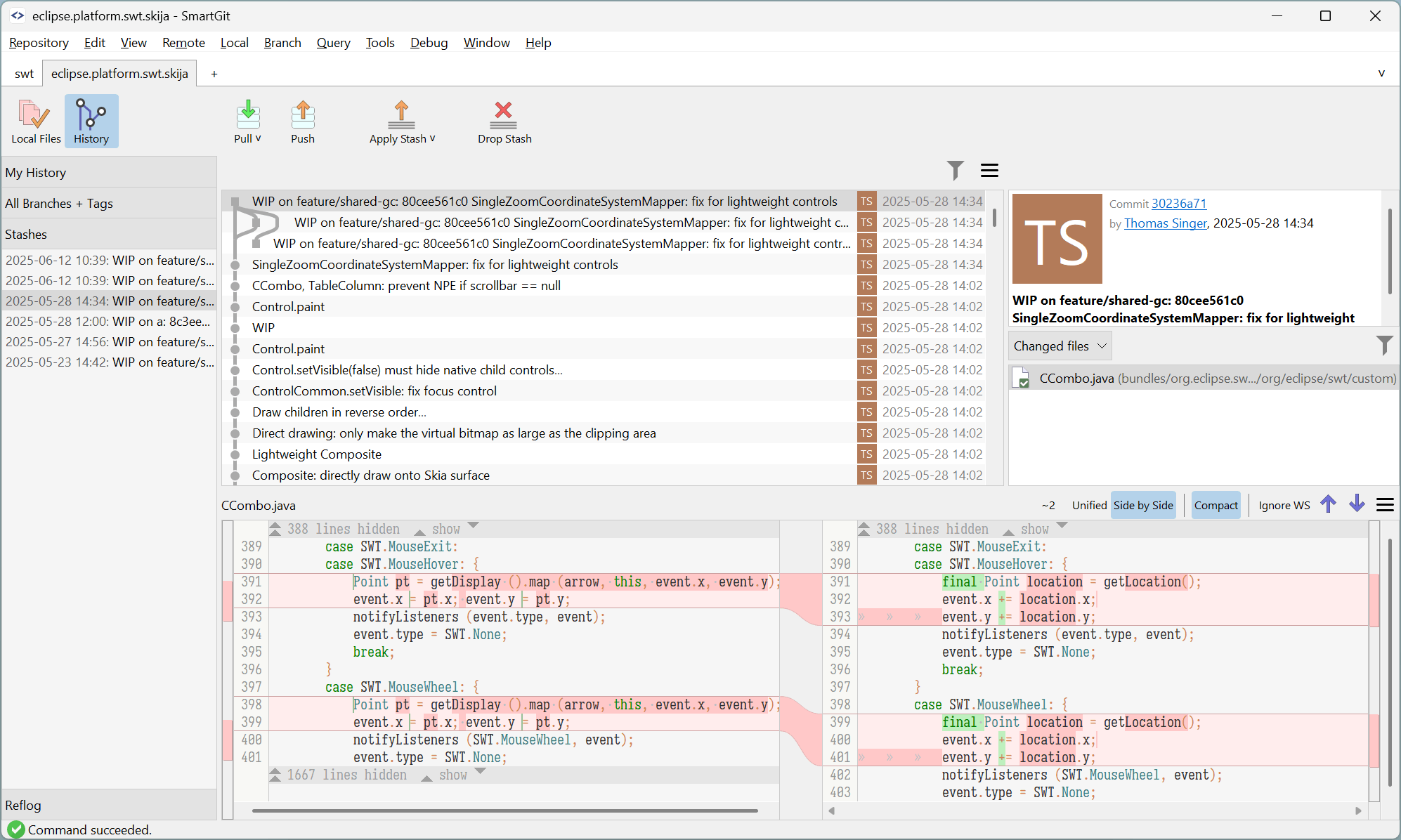Click the CCombo.java file icon

[1020, 378]
